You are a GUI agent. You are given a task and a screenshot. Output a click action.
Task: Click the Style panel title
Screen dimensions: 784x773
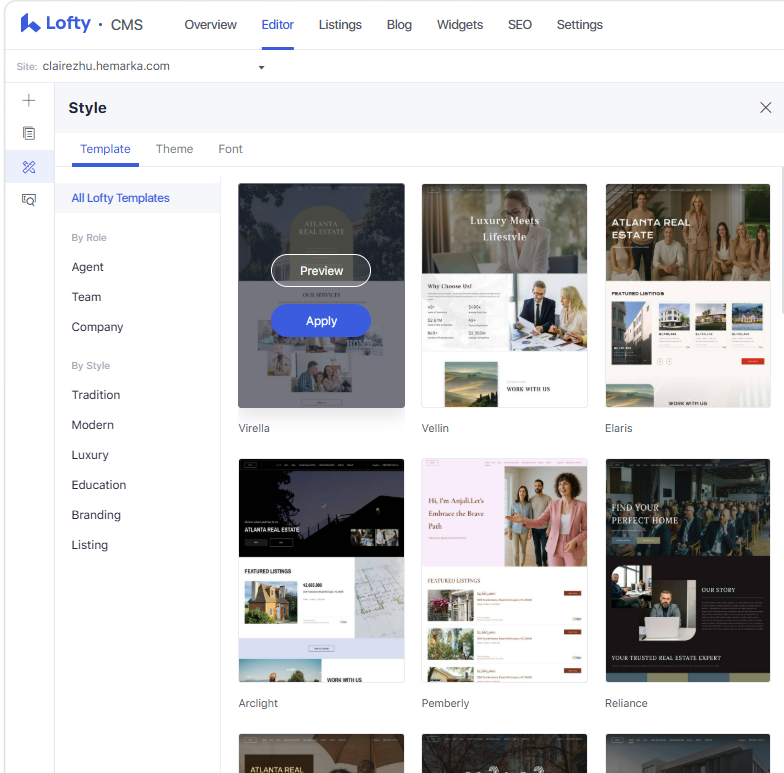pos(88,108)
